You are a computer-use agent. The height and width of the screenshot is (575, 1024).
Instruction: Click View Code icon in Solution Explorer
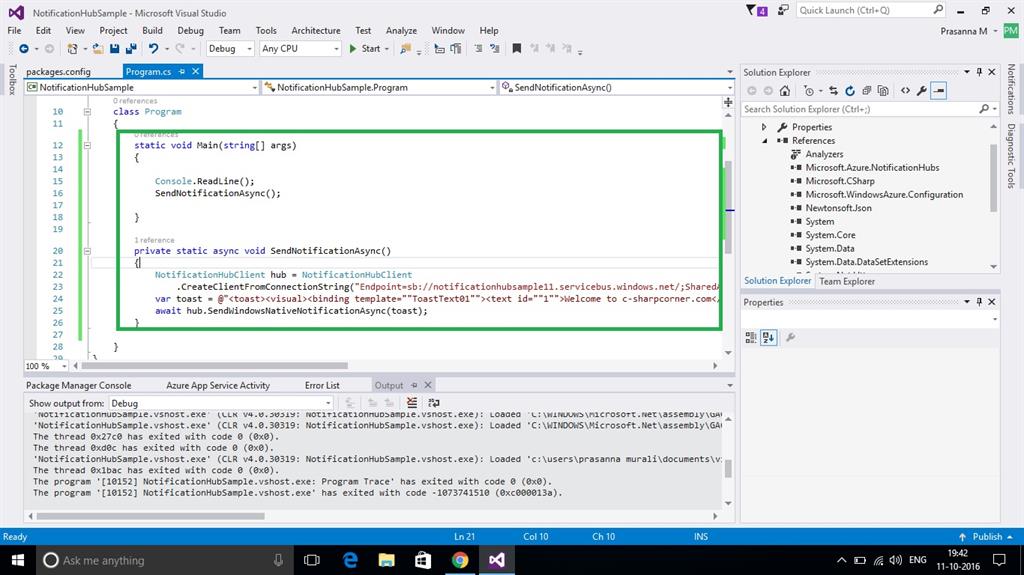[x=905, y=90]
